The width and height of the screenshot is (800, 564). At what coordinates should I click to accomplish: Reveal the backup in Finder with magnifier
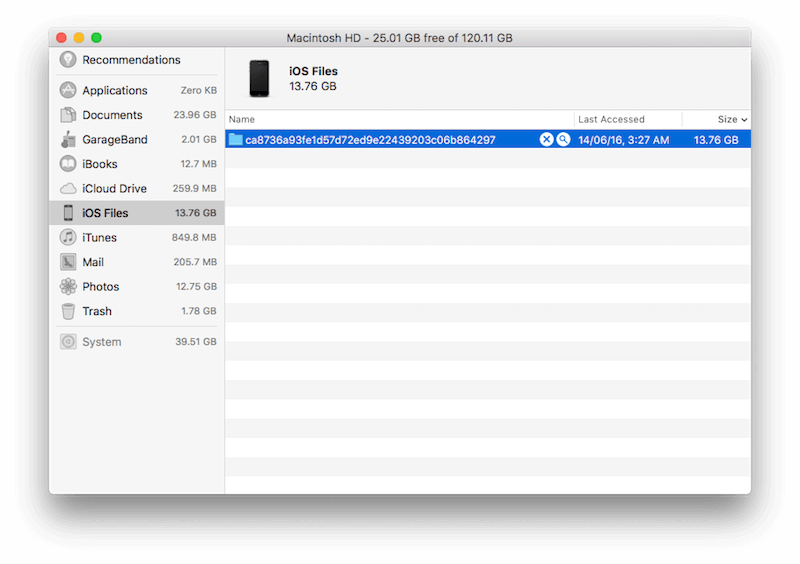pyautogui.click(x=563, y=140)
